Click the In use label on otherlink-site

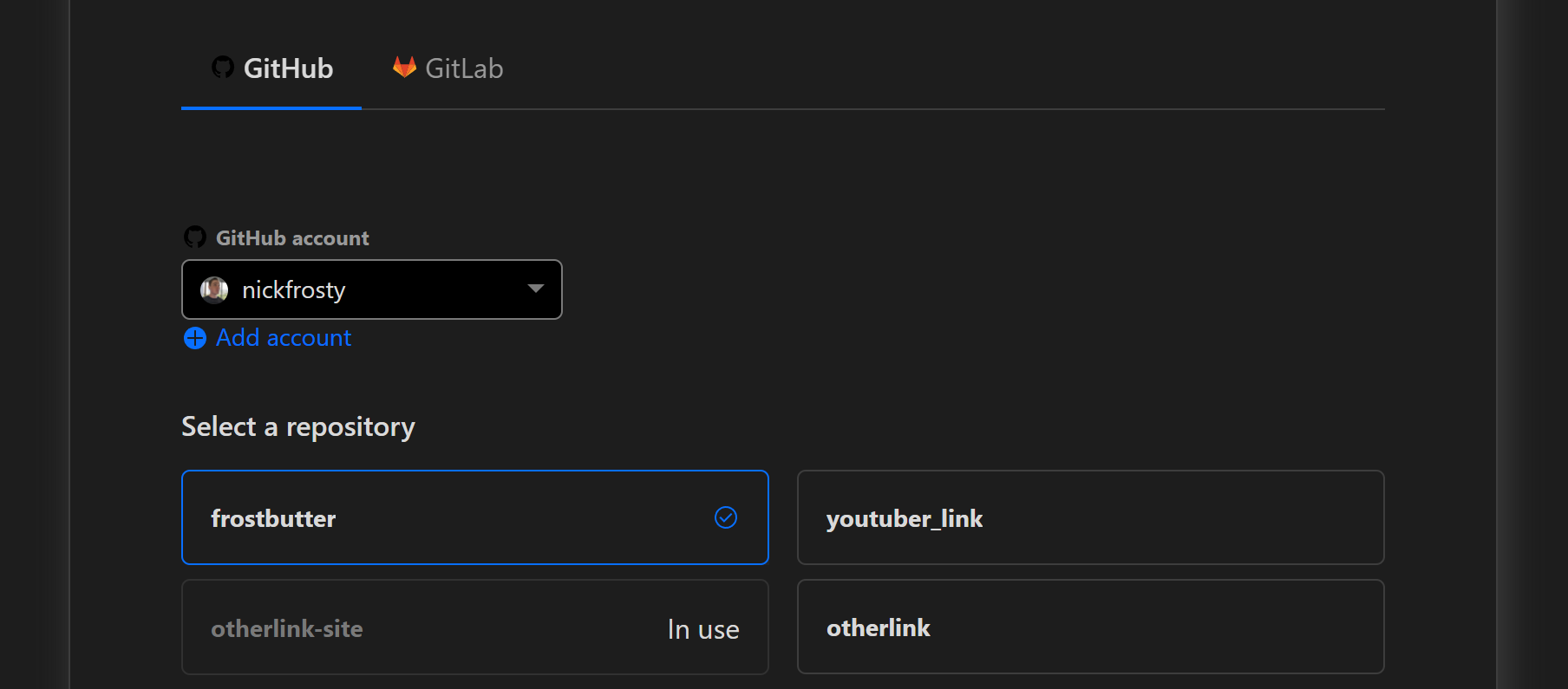[702, 628]
